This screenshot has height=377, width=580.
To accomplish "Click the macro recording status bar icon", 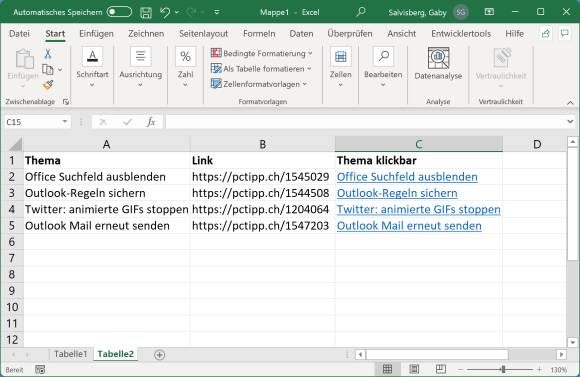I will click(40, 370).
